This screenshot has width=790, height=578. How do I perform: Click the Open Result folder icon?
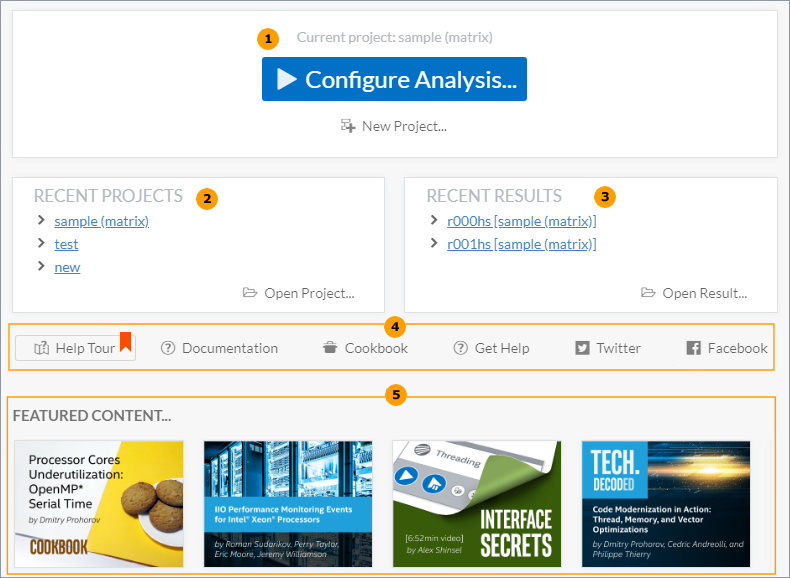click(648, 293)
